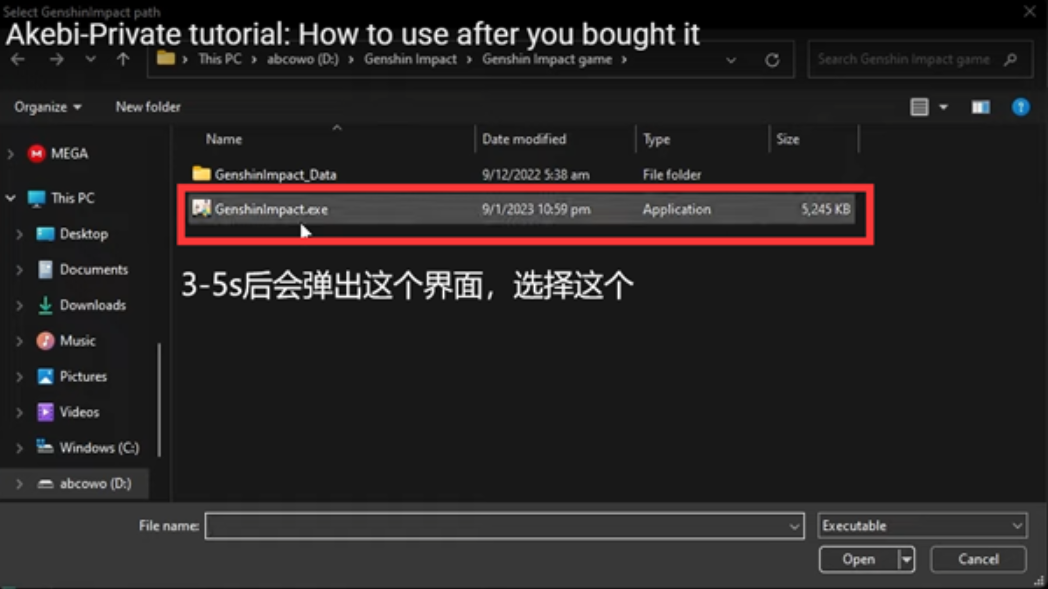Expand the address bar history dropdown
1048x589 pixels.
tap(731, 60)
